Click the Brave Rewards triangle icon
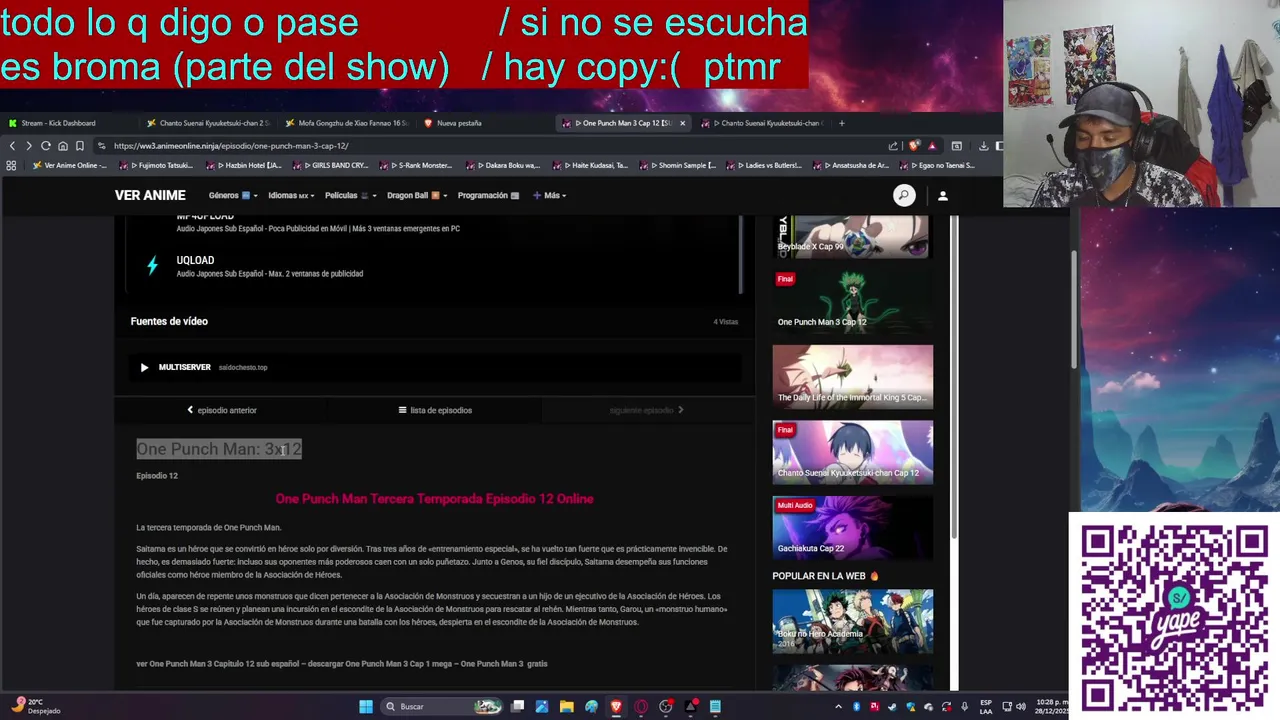The image size is (1280, 720). (931, 146)
